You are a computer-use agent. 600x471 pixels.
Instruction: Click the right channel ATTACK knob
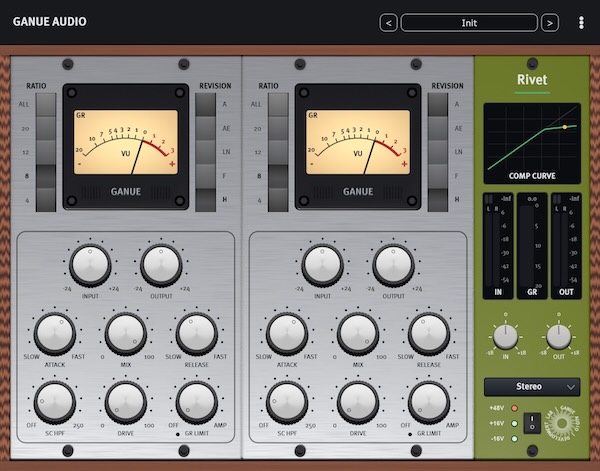(287, 334)
